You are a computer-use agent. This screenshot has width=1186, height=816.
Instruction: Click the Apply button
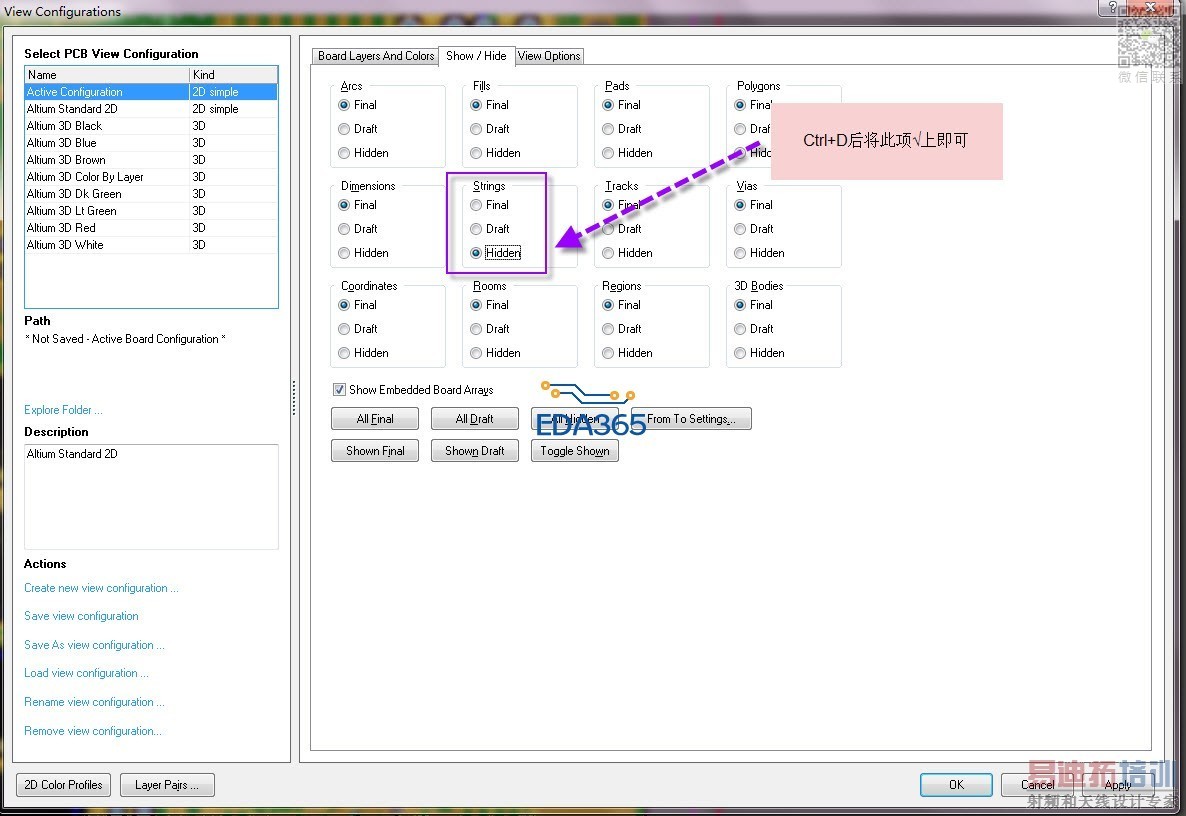[x=1118, y=785]
